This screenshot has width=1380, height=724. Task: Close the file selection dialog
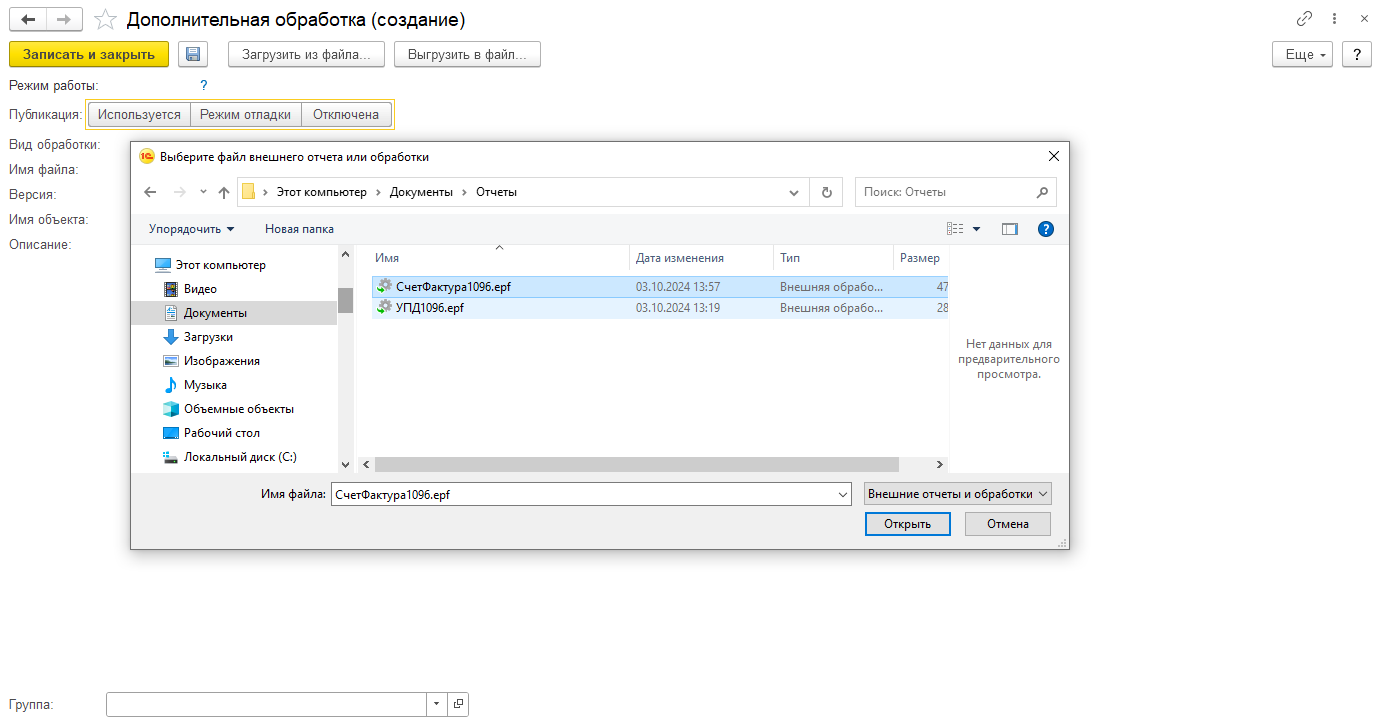pos(1053,157)
